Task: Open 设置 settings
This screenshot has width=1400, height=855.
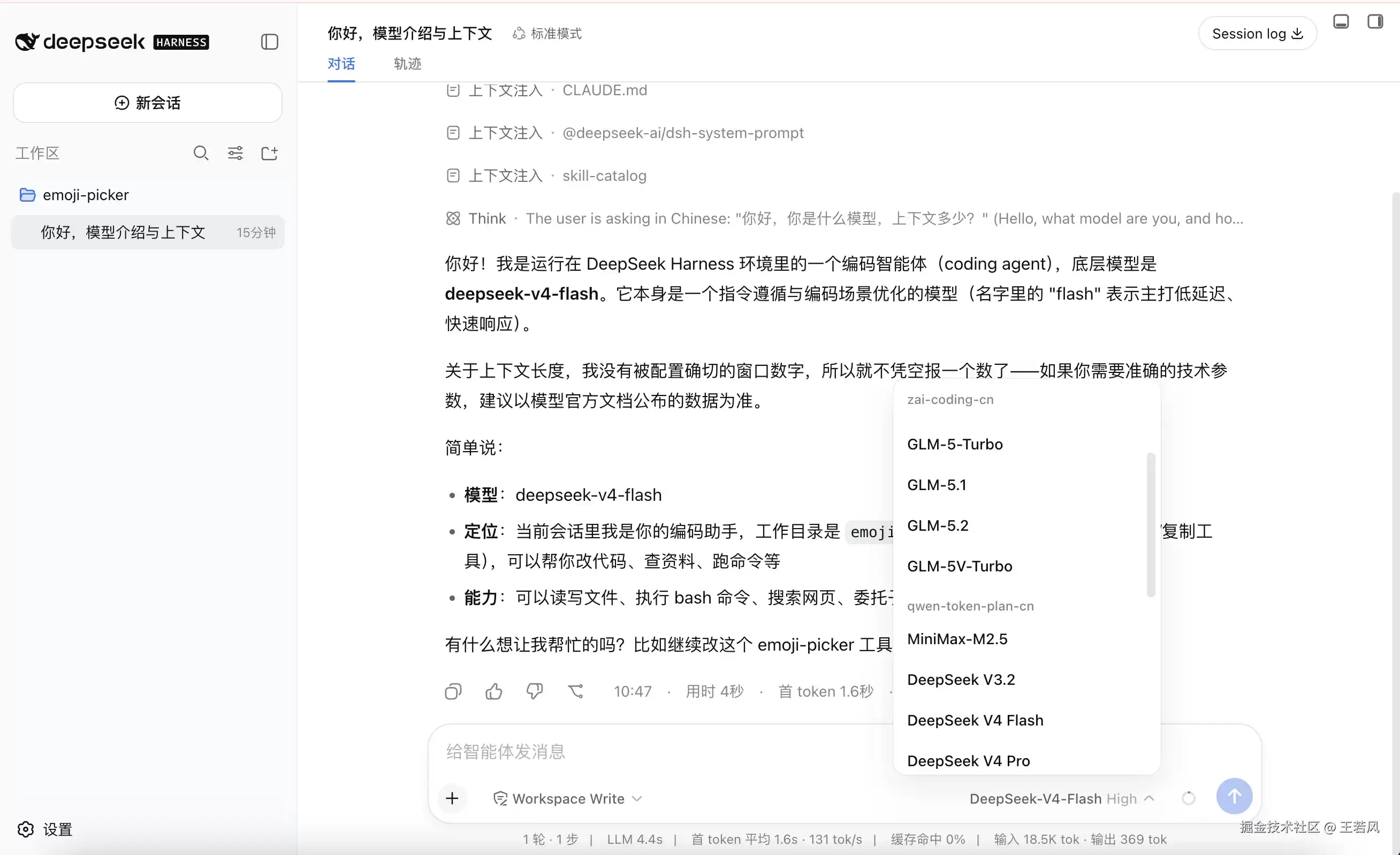Action: tap(45, 829)
